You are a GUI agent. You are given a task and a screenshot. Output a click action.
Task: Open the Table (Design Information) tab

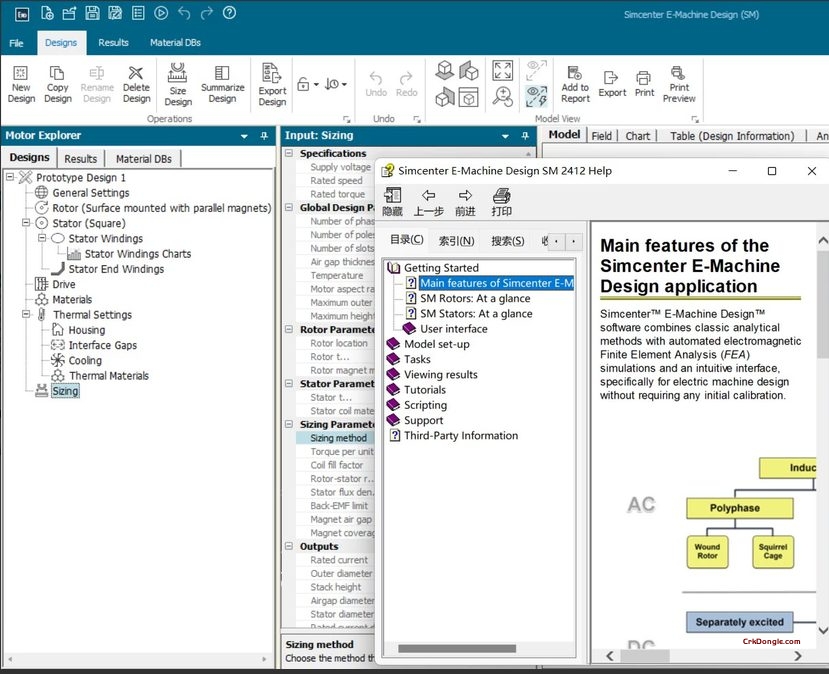coord(732,136)
